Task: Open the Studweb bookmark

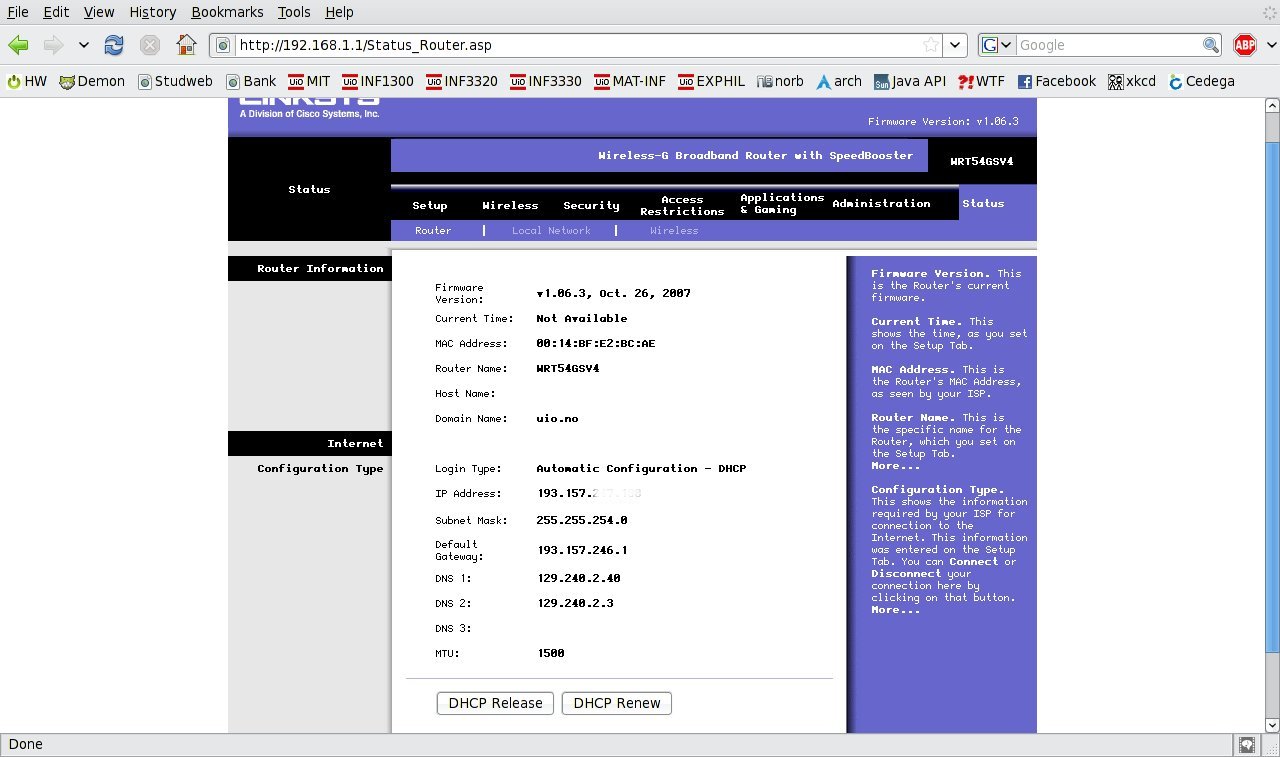Action: point(175,81)
